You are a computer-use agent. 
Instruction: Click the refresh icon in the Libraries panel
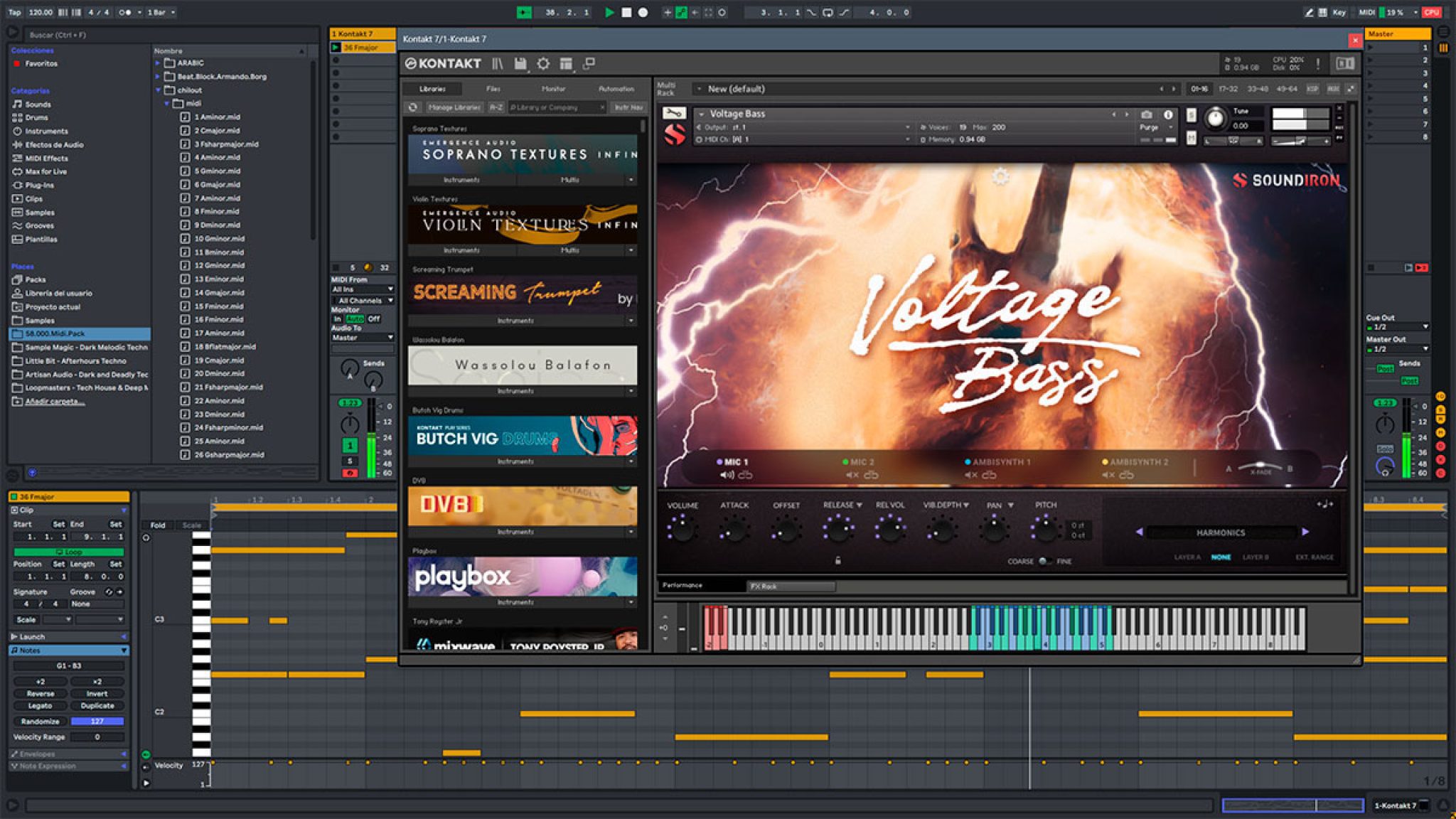pyautogui.click(x=413, y=107)
